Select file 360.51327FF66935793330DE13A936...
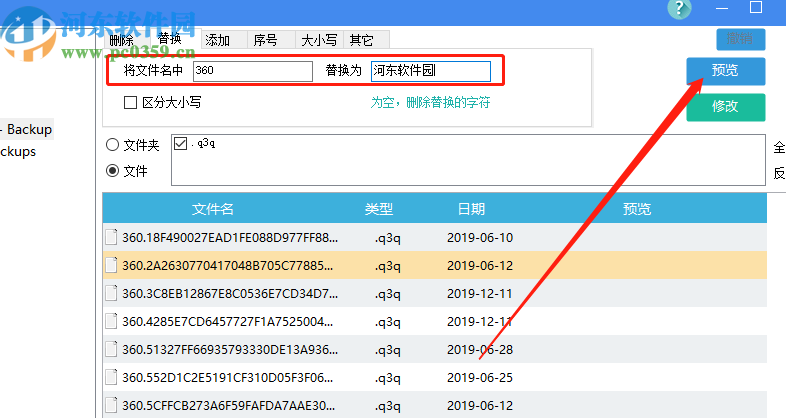786x418 pixels. (230, 350)
